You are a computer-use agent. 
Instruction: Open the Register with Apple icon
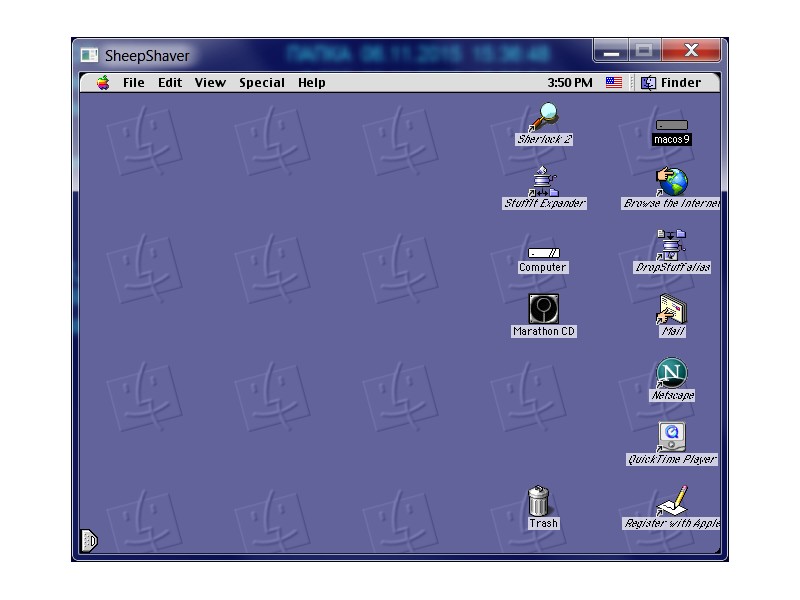pos(672,501)
